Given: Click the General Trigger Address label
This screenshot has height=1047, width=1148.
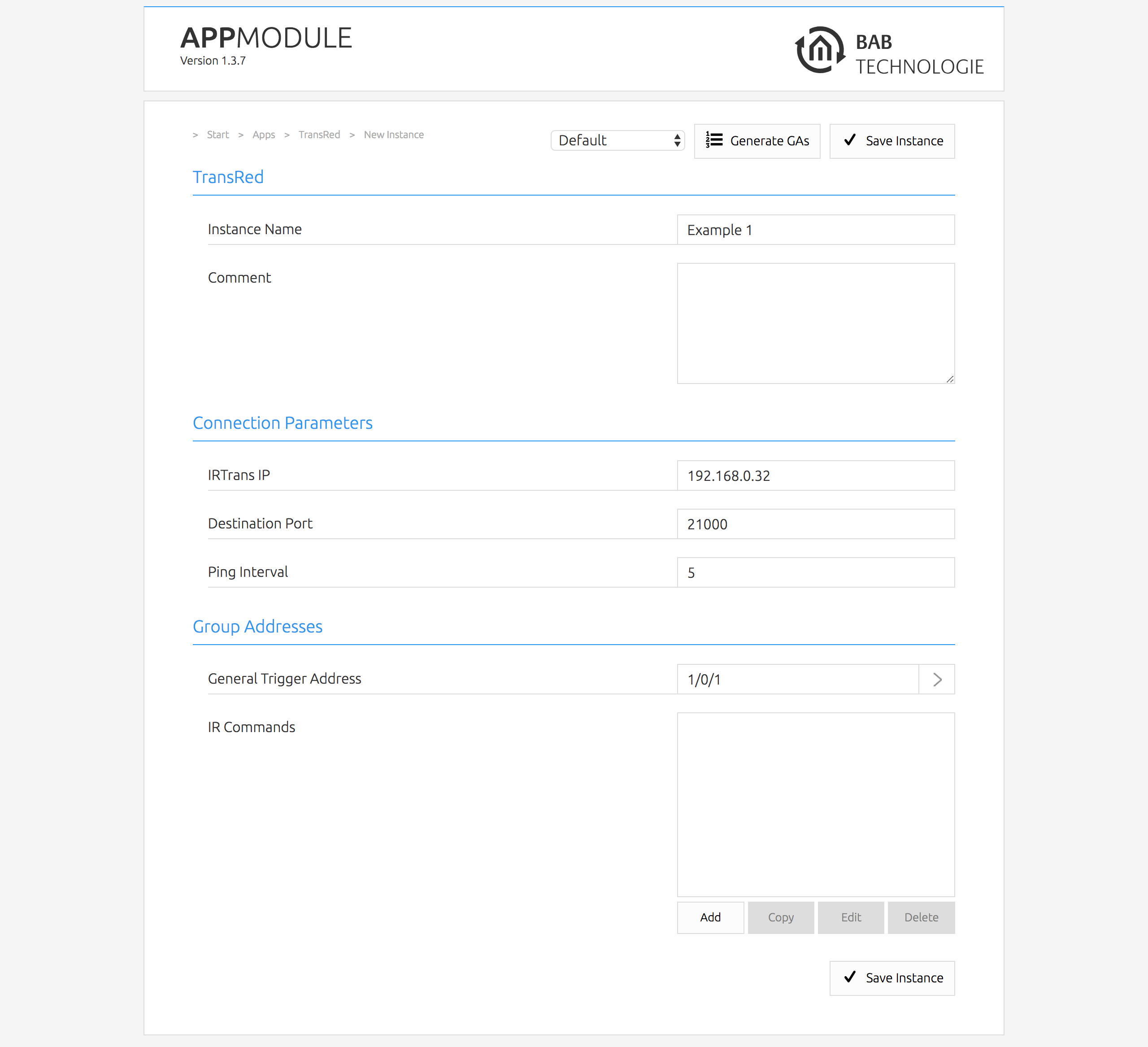Looking at the screenshot, I should 284,679.
